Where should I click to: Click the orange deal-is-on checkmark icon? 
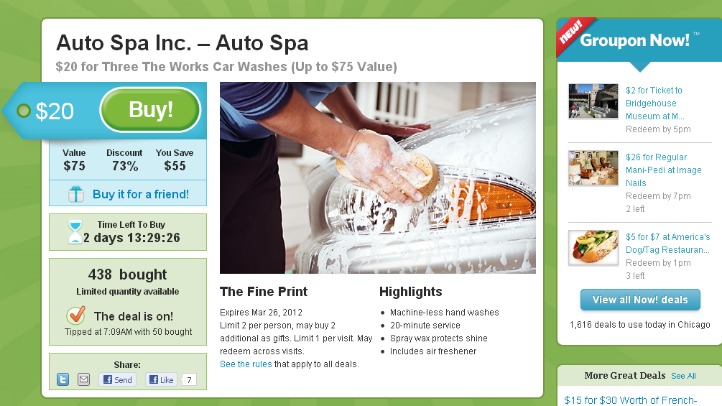(76, 315)
